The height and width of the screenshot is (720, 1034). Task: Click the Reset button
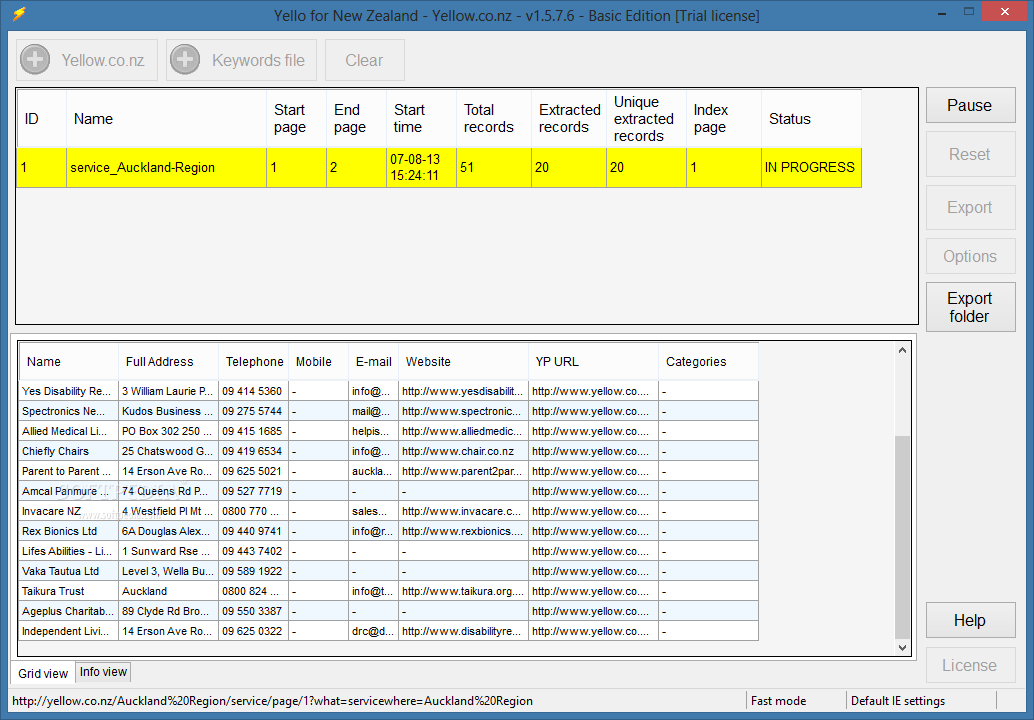[970, 154]
